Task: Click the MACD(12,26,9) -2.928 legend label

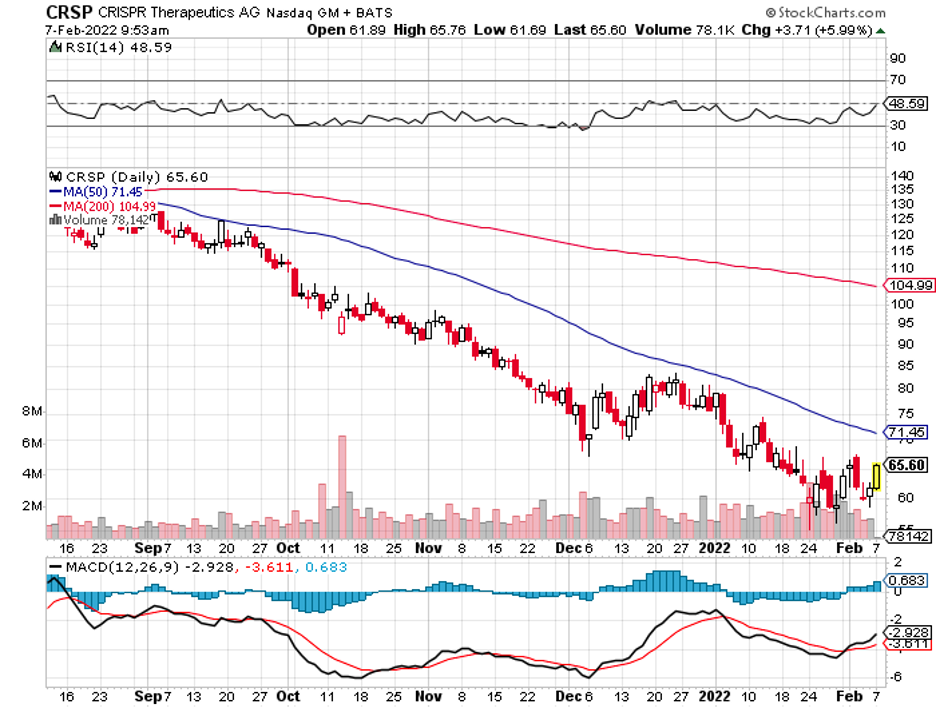Action: [141, 567]
